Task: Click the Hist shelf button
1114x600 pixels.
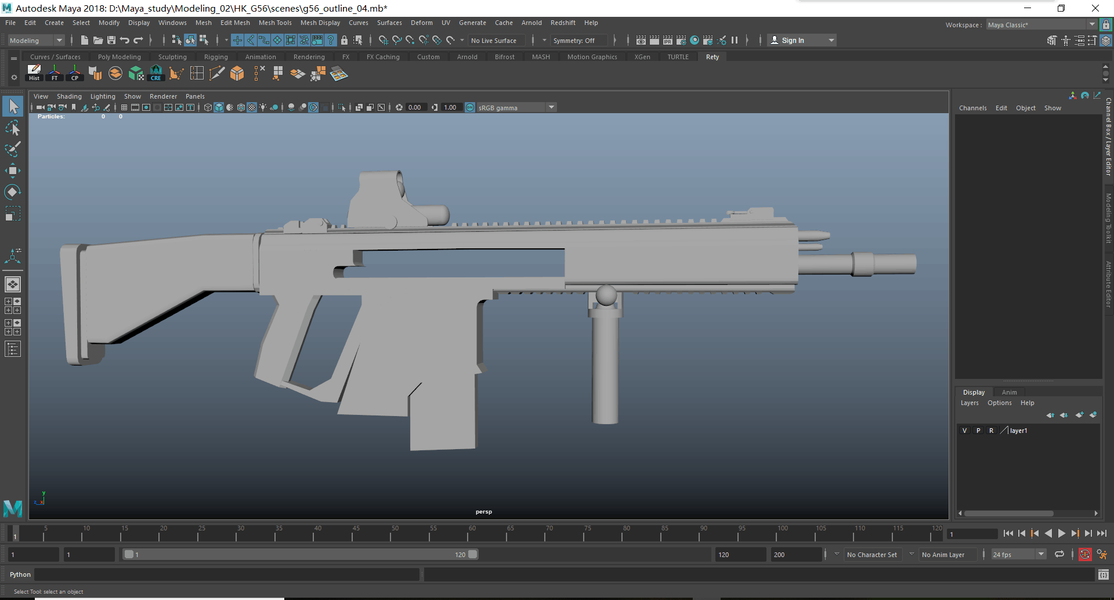Action: (x=33, y=72)
